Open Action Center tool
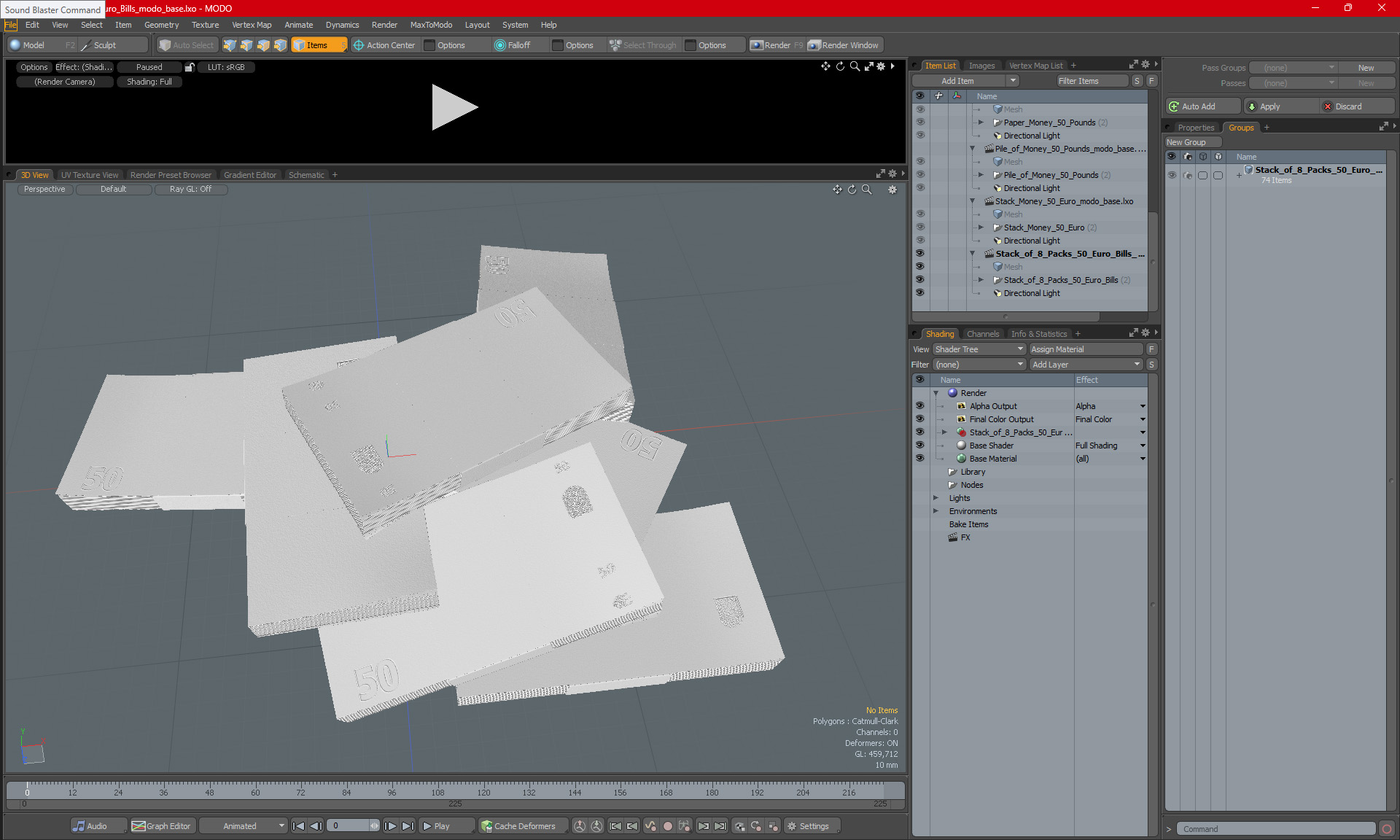This screenshot has height=840, width=1400. point(384,45)
